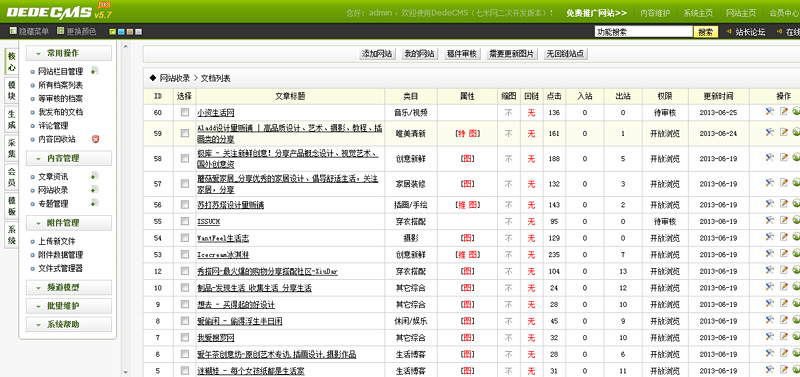Click the edit pencil icon in the ID 57 row

click(784, 183)
